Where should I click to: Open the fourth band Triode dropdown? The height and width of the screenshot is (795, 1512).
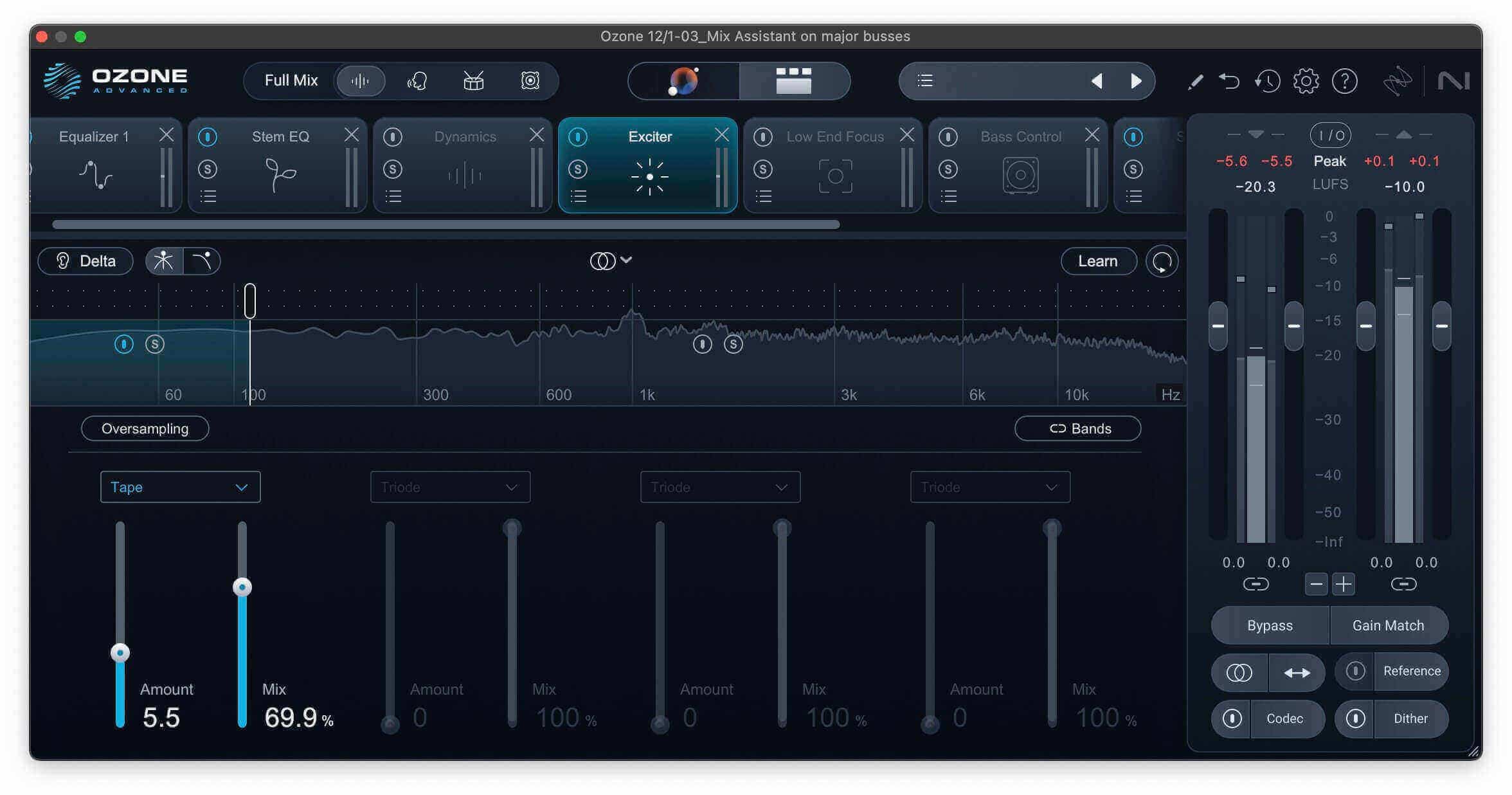click(x=990, y=487)
